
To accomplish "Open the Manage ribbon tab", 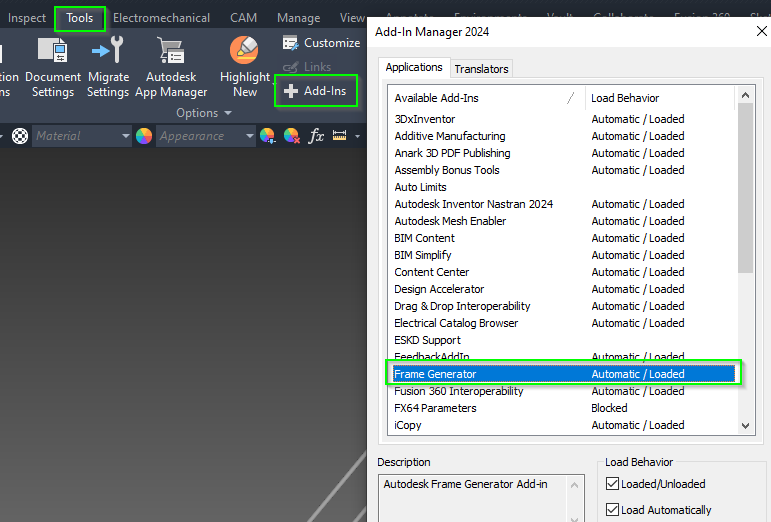I will point(298,18).
